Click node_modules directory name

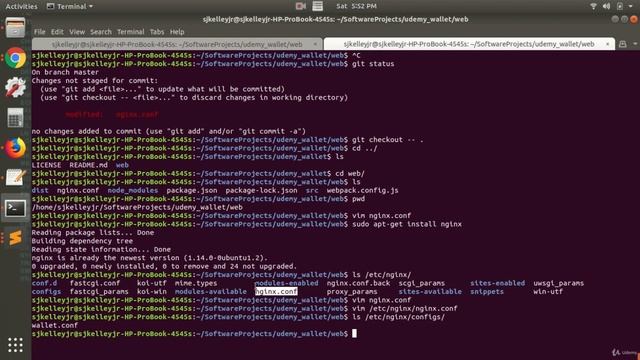pos(133,190)
